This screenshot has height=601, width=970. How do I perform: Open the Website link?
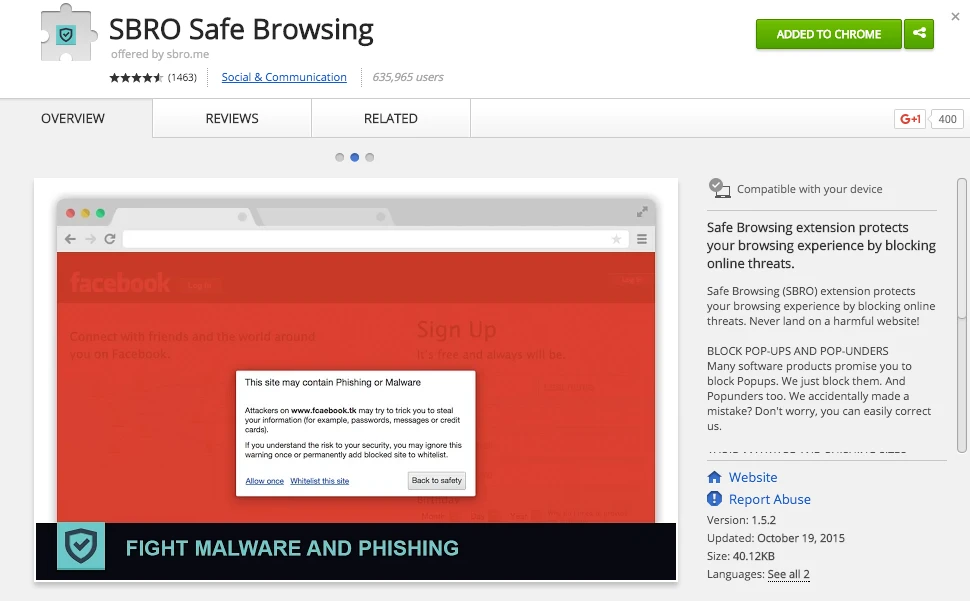click(753, 477)
